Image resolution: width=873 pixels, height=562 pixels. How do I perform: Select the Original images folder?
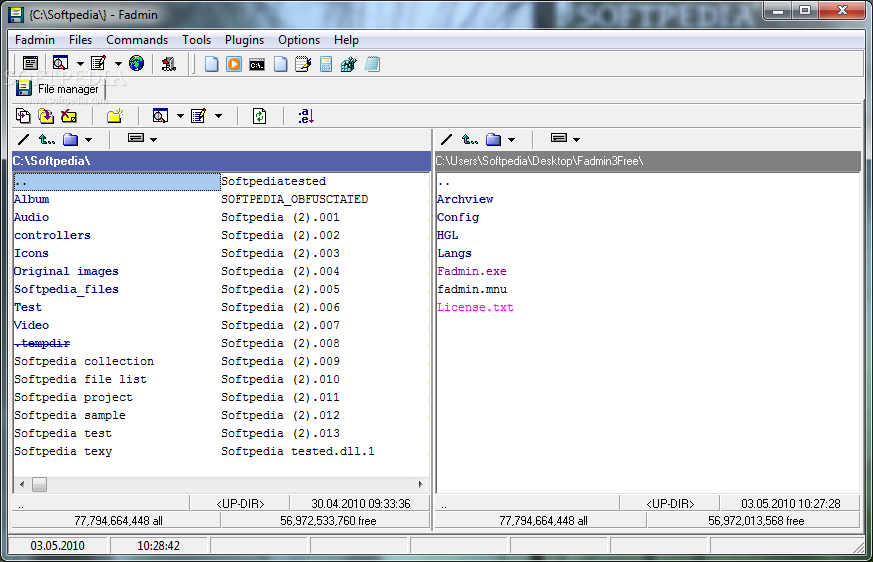point(66,271)
